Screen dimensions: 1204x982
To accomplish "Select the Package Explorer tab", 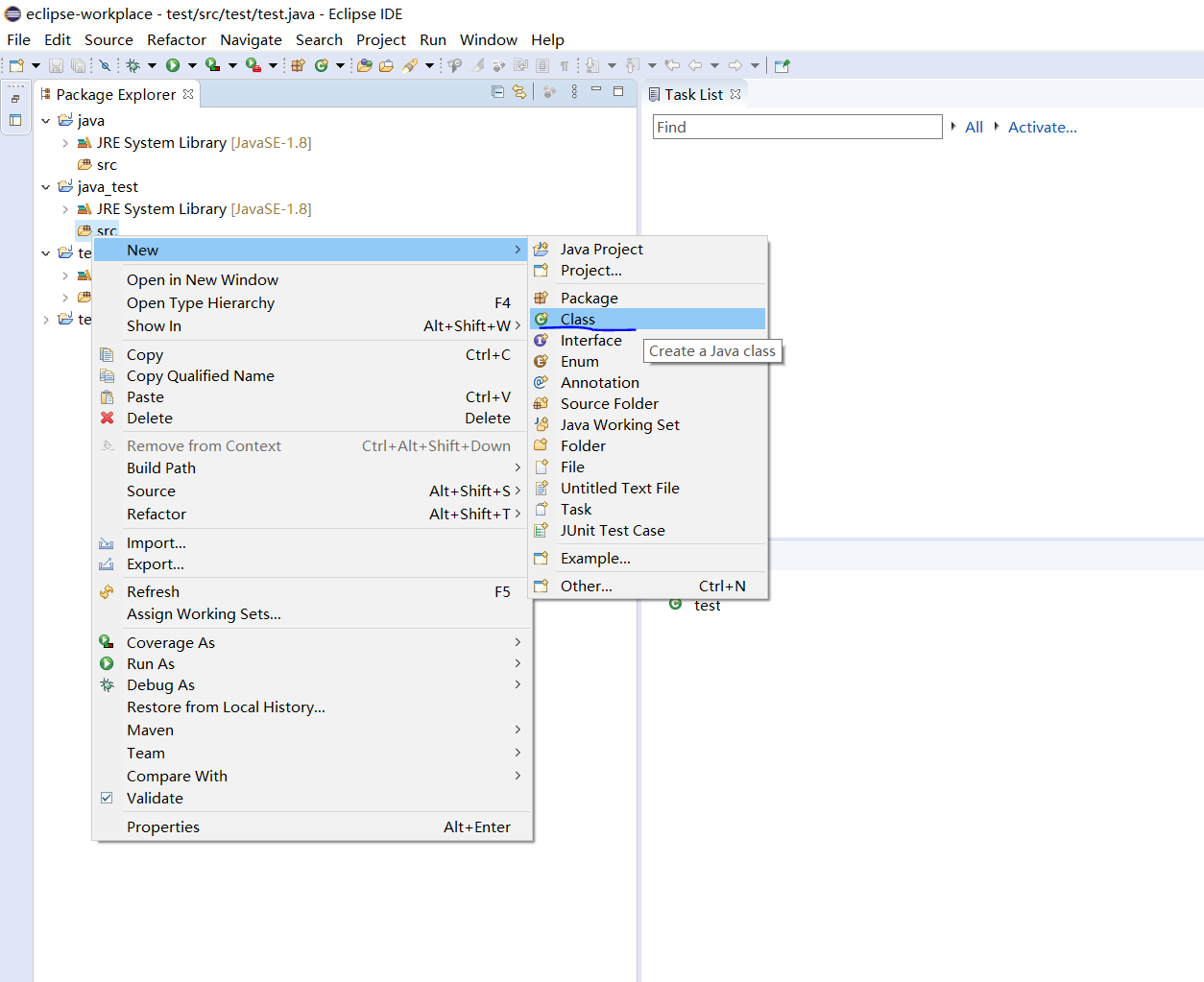I will click(116, 94).
